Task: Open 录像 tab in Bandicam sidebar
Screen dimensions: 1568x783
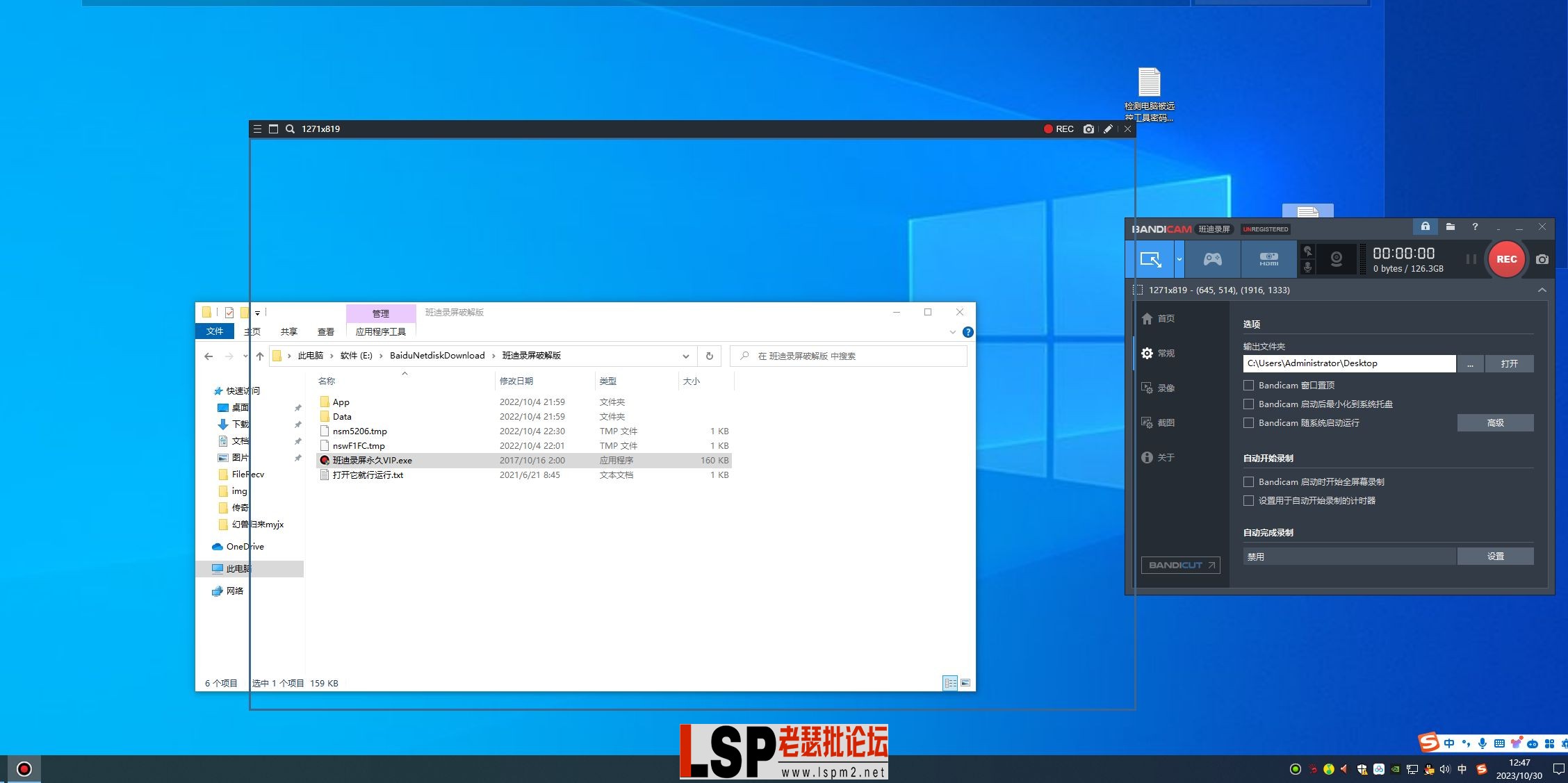Action: pos(1159,388)
